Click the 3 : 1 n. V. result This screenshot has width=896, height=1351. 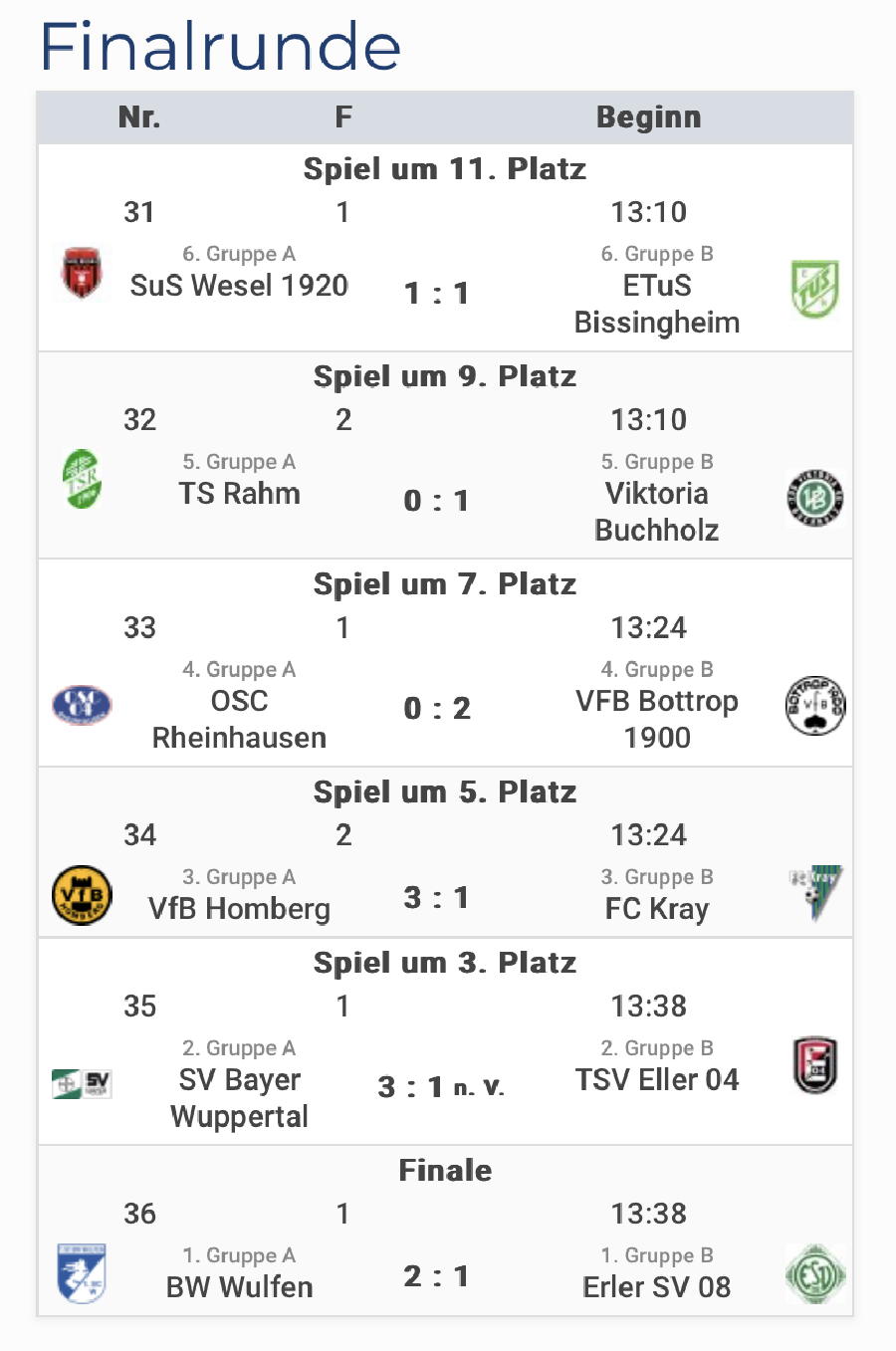coord(441,1087)
